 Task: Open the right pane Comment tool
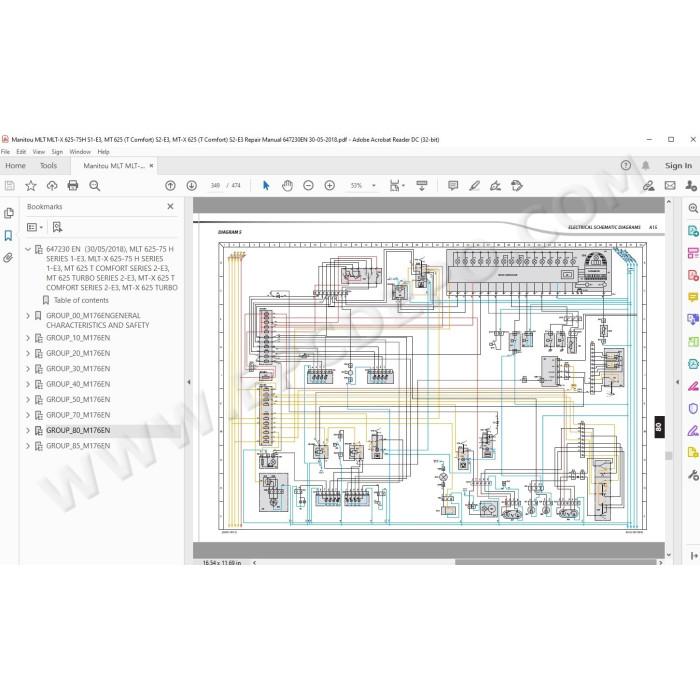point(693,297)
